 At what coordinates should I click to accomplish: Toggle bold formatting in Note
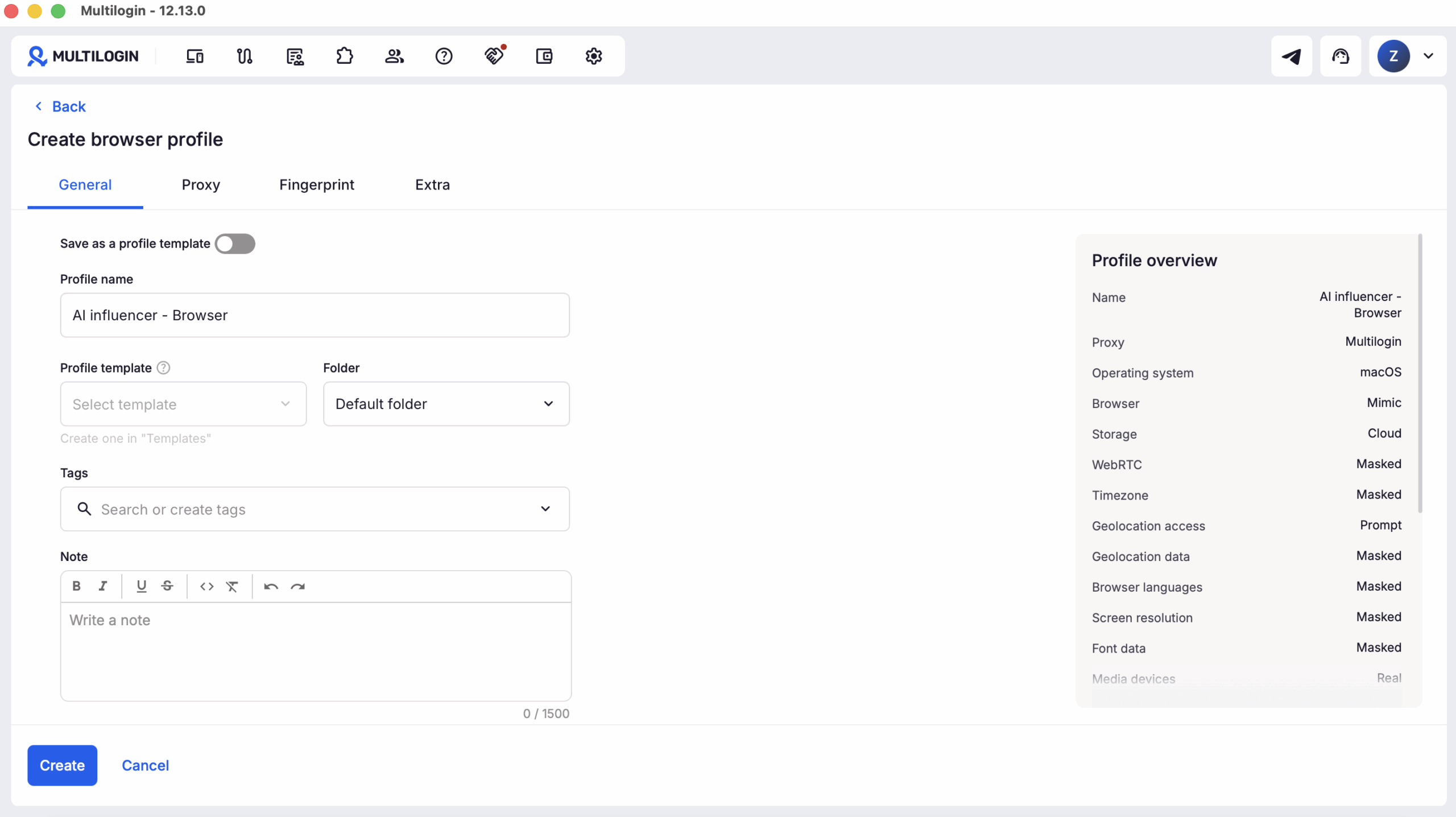click(76, 586)
